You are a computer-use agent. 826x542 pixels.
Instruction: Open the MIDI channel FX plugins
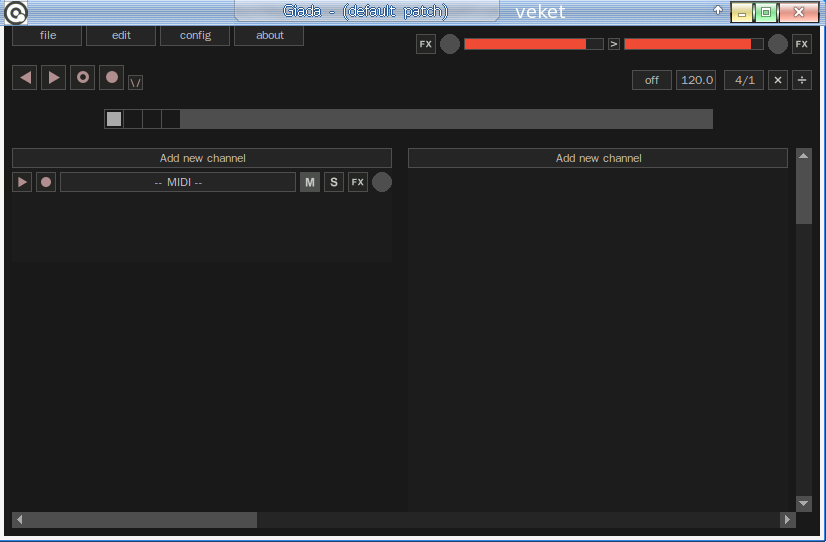point(358,182)
